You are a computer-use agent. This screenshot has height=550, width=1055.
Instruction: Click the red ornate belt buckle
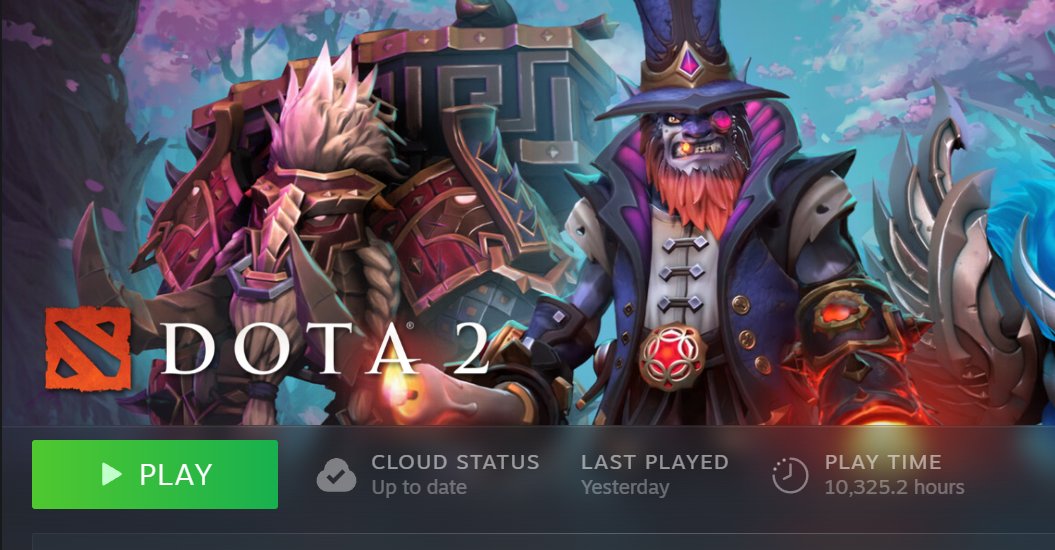pyautogui.click(x=672, y=357)
